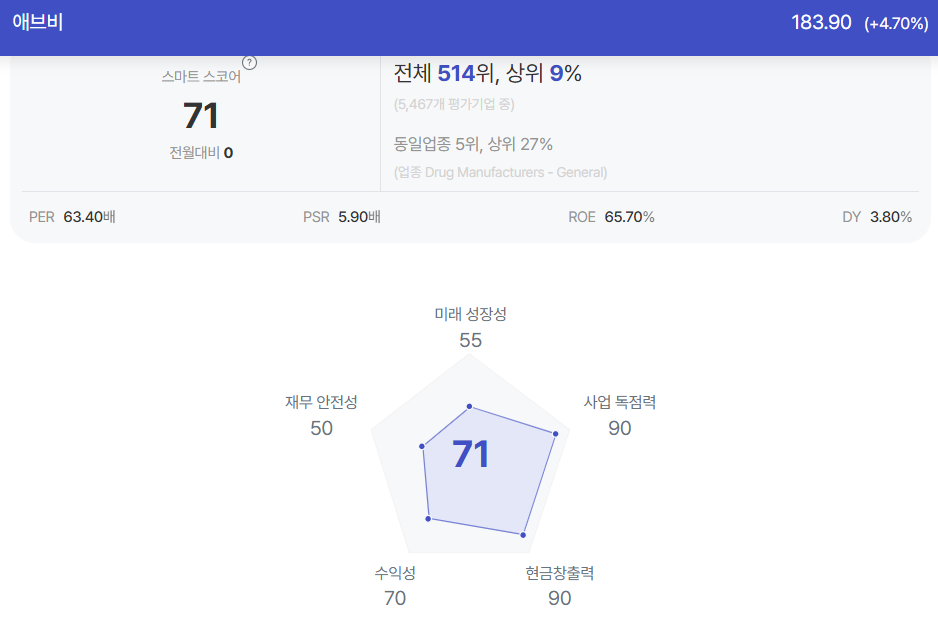Click the question mark help icon

[x=249, y=63]
